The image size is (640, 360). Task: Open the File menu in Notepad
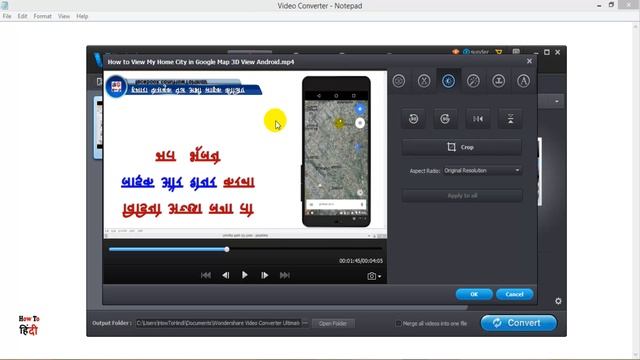[x=7, y=16]
